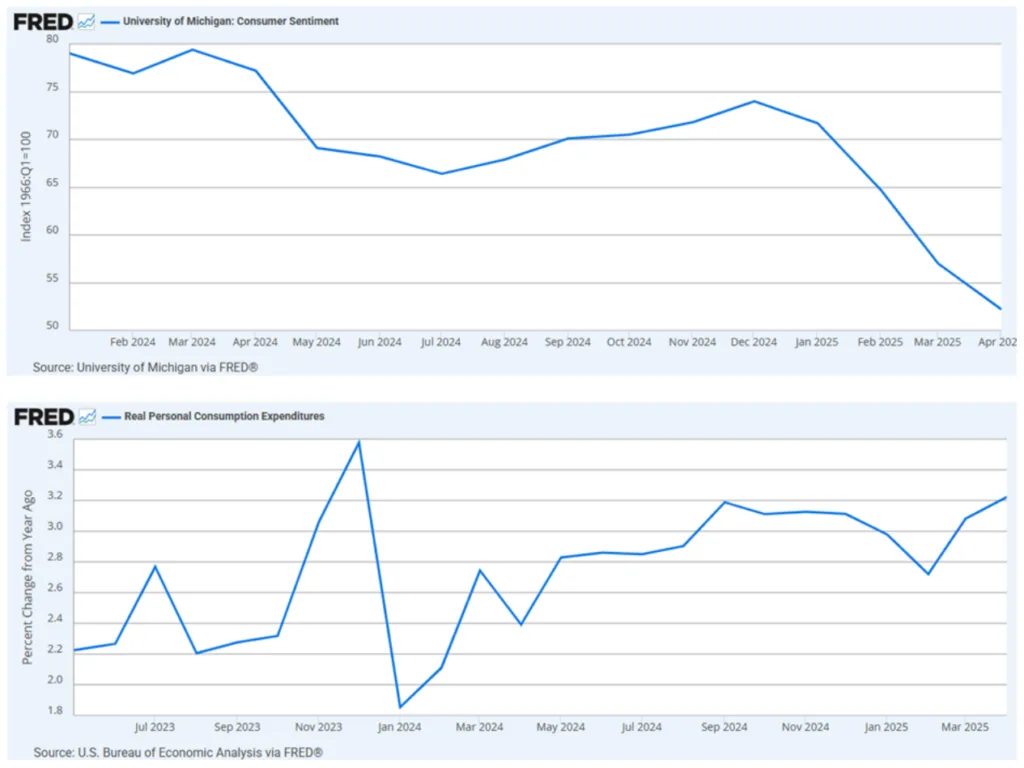Select the Mar 2025 axis label on the bottom chart
1024x768 pixels.
965,727
